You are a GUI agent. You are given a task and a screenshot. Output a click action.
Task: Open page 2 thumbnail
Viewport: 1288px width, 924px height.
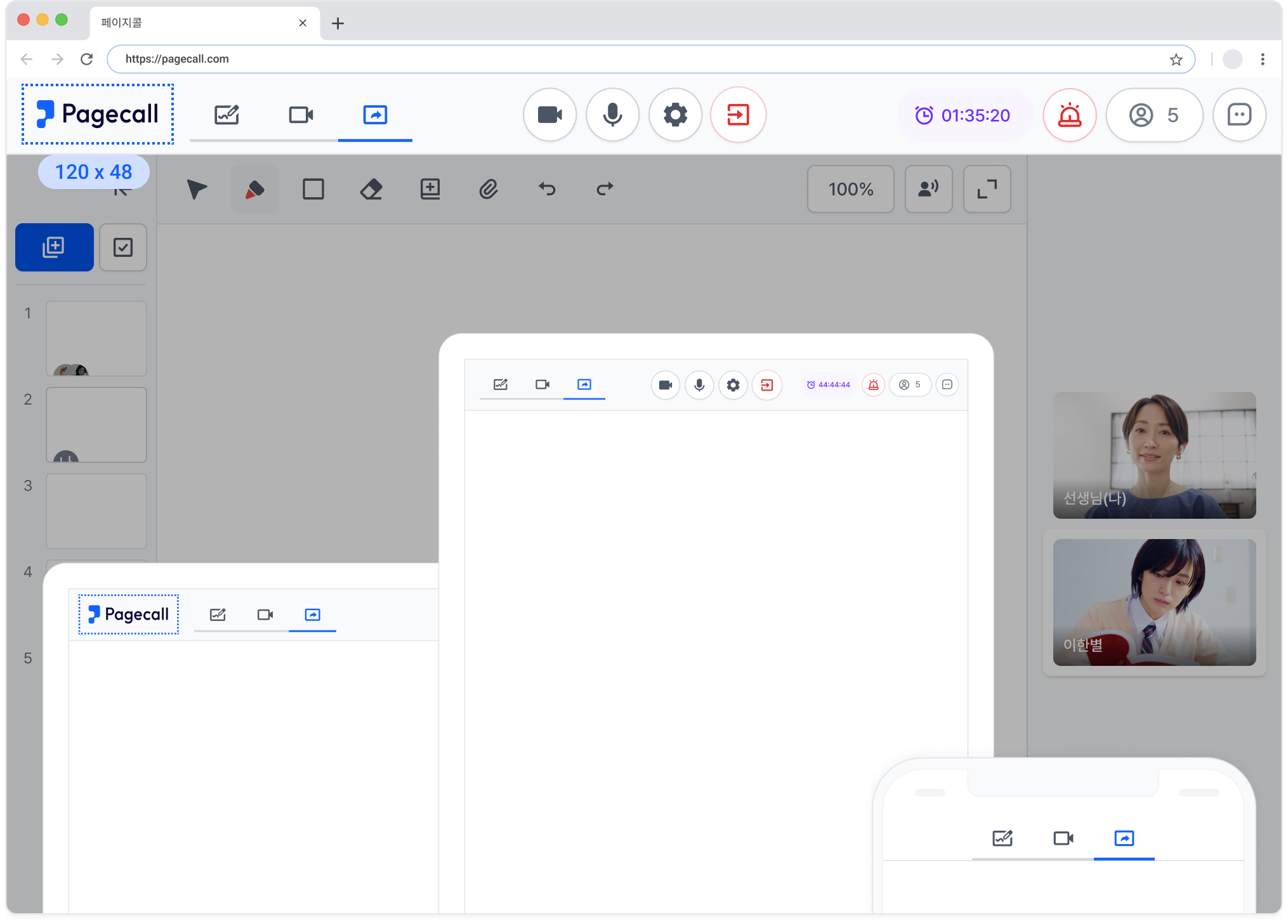point(96,425)
